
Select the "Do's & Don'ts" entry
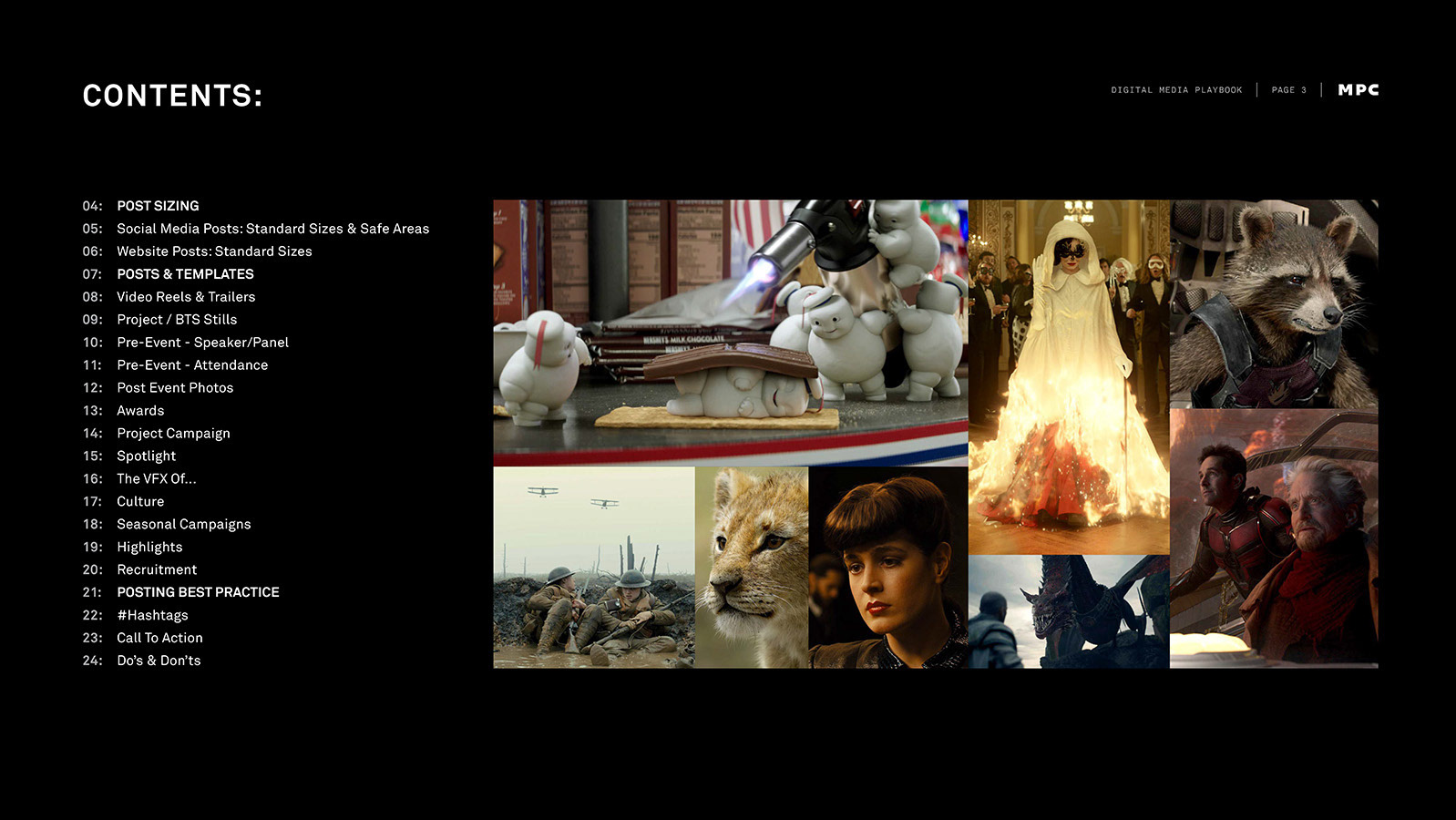click(x=159, y=661)
